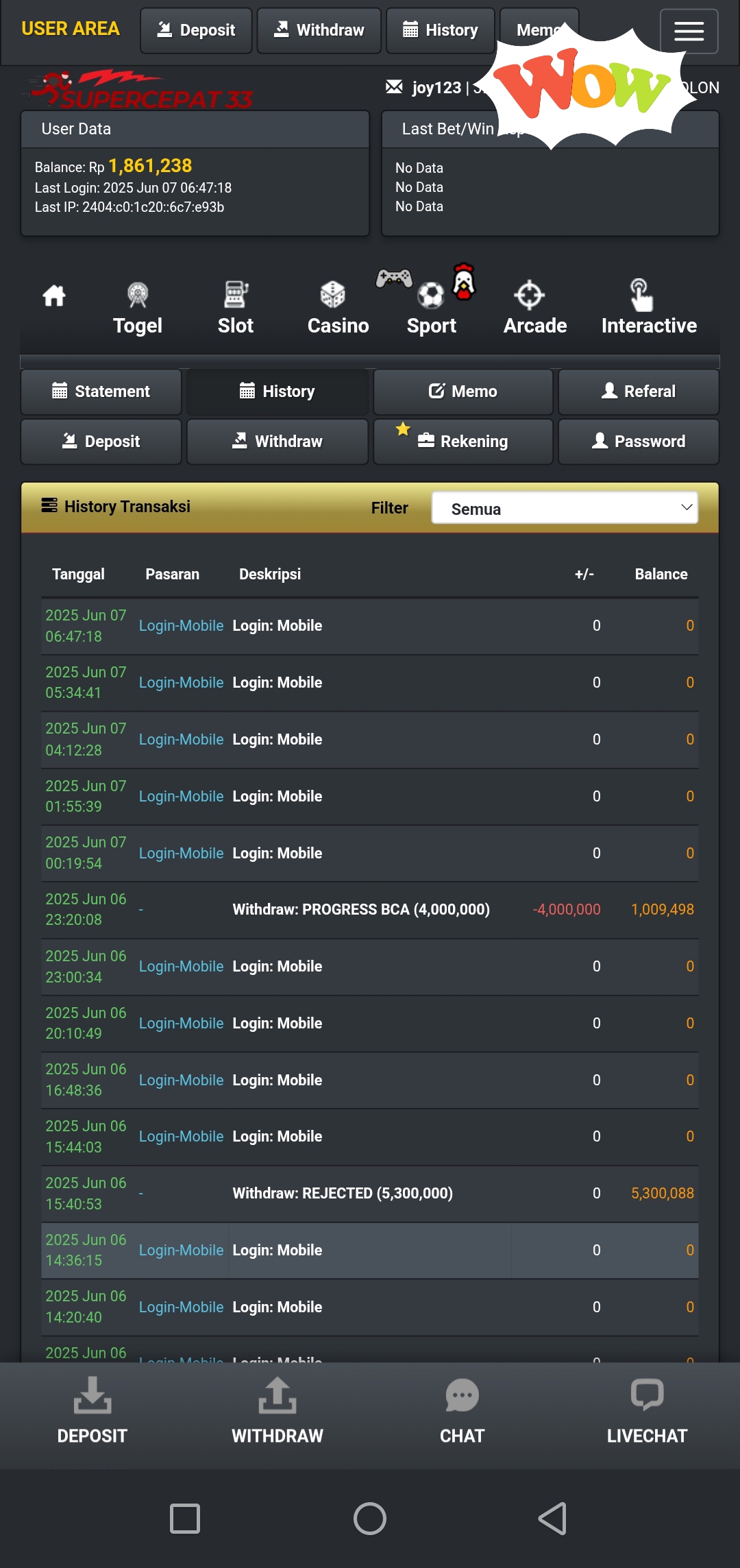Click the Rekening button

tap(463, 442)
